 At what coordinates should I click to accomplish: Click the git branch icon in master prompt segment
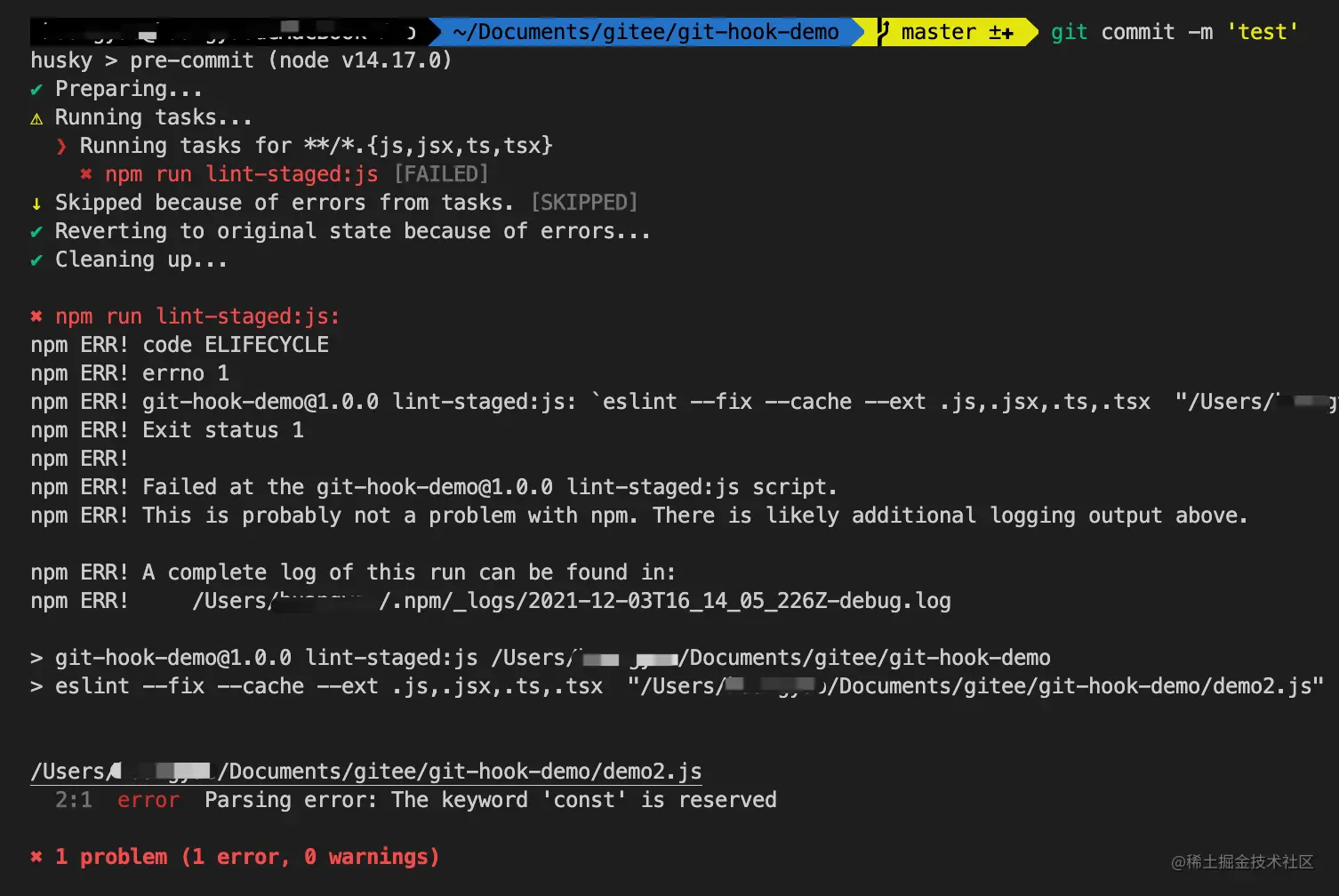click(883, 32)
